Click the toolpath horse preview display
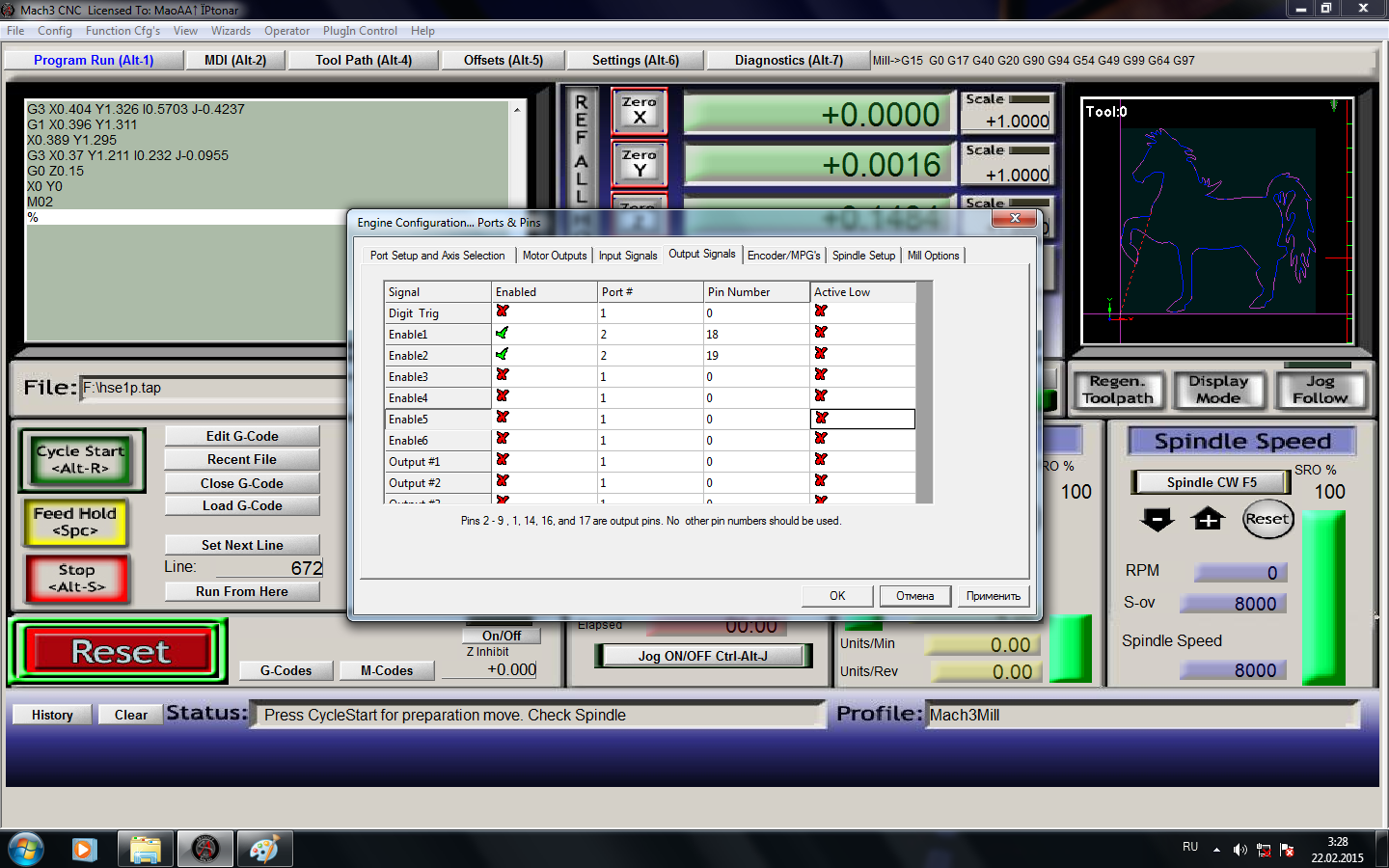The height and width of the screenshot is (868, 1389). (x=1217, y=221)
